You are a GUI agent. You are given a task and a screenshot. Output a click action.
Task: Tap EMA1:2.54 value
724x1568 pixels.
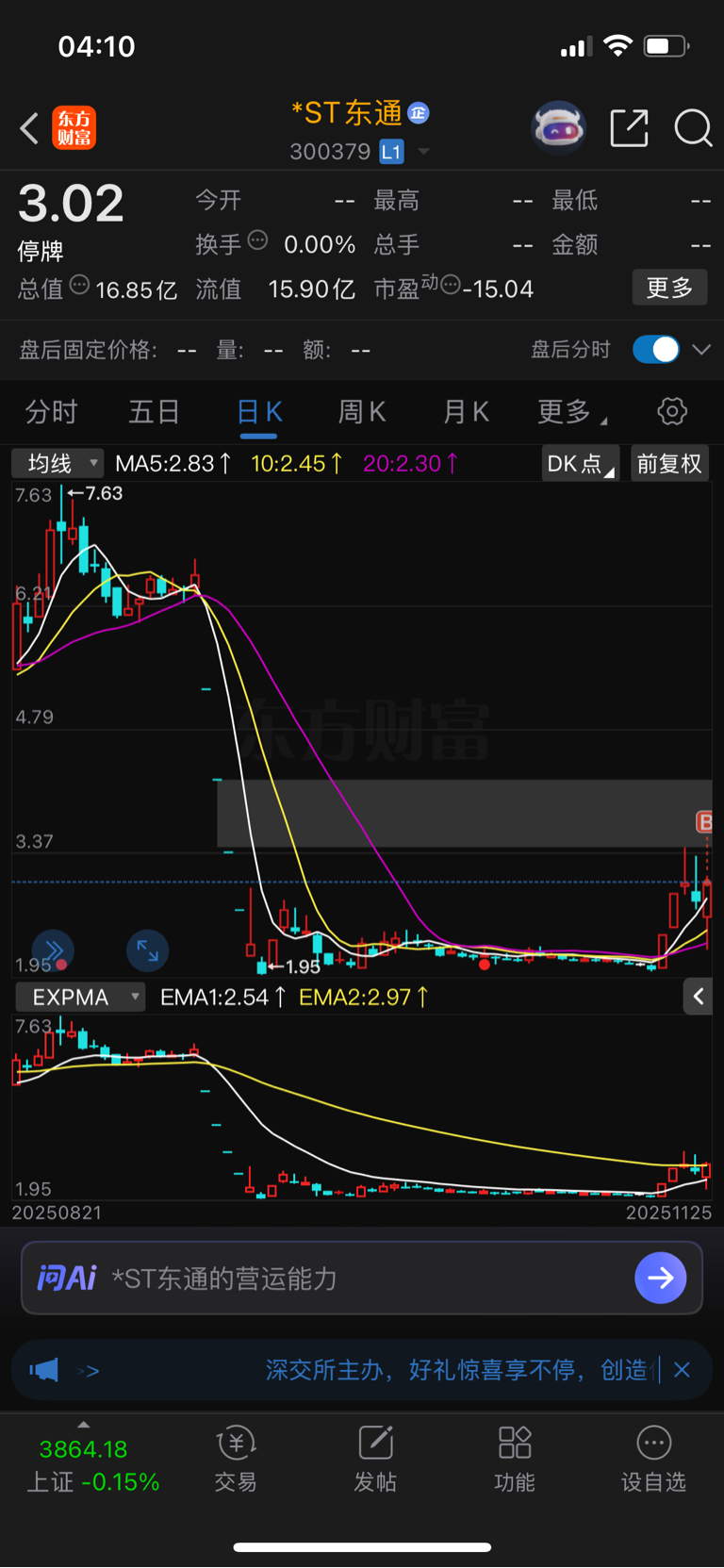pyautogui.click(x=223, y=997)
